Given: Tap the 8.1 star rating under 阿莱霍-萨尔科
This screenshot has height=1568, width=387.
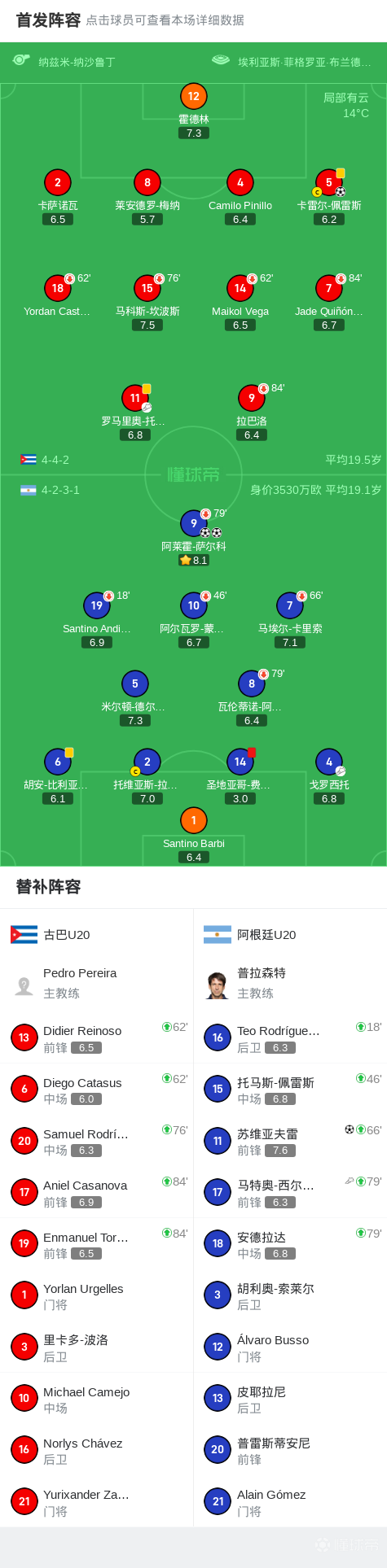Looking at the screenshot, I should pos(194,560).
